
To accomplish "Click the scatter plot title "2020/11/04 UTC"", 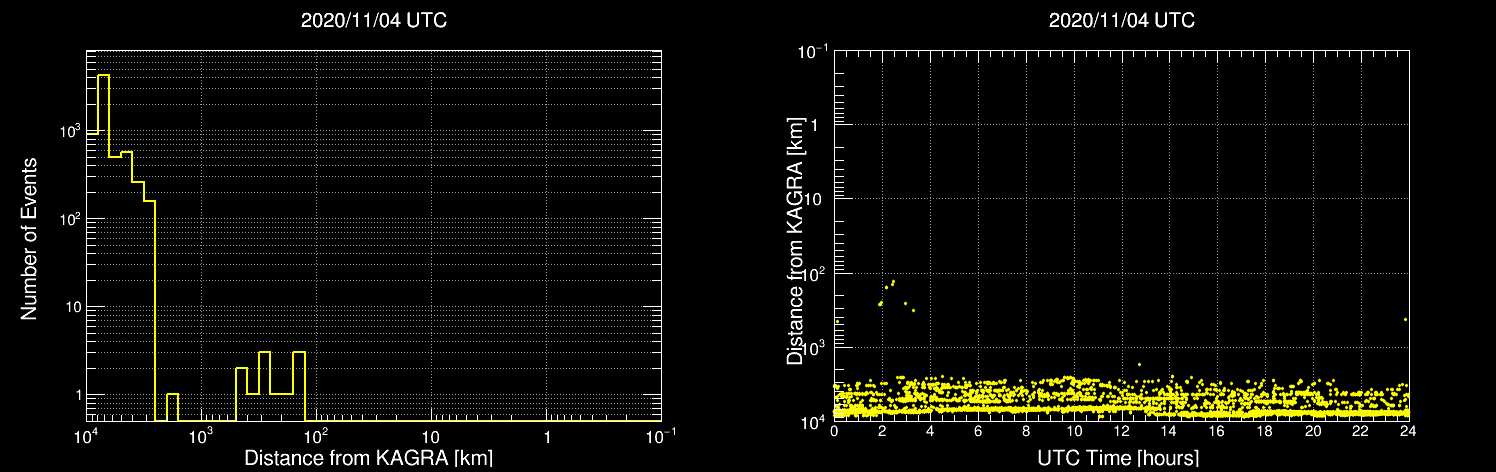I will point(1121,21).
